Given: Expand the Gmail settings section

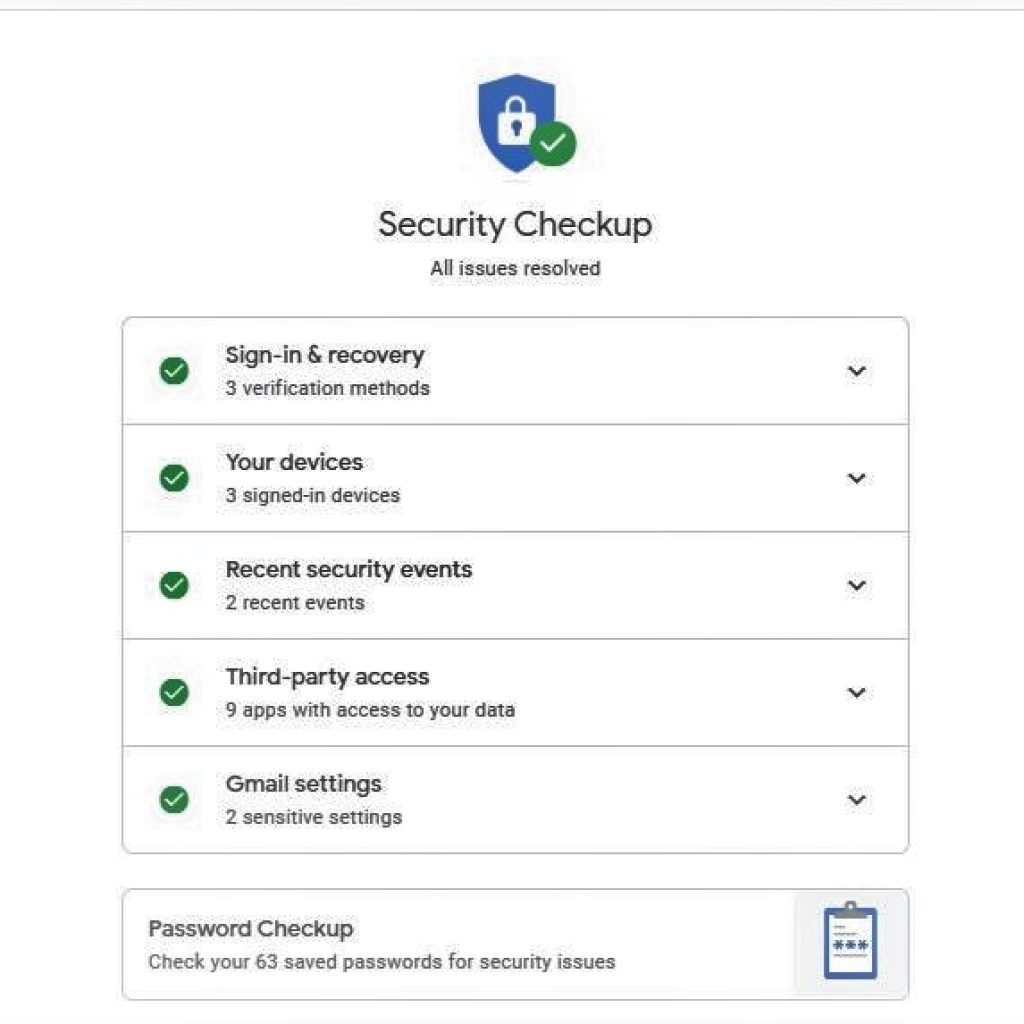Looking at the screenshot, I should 857,800.
